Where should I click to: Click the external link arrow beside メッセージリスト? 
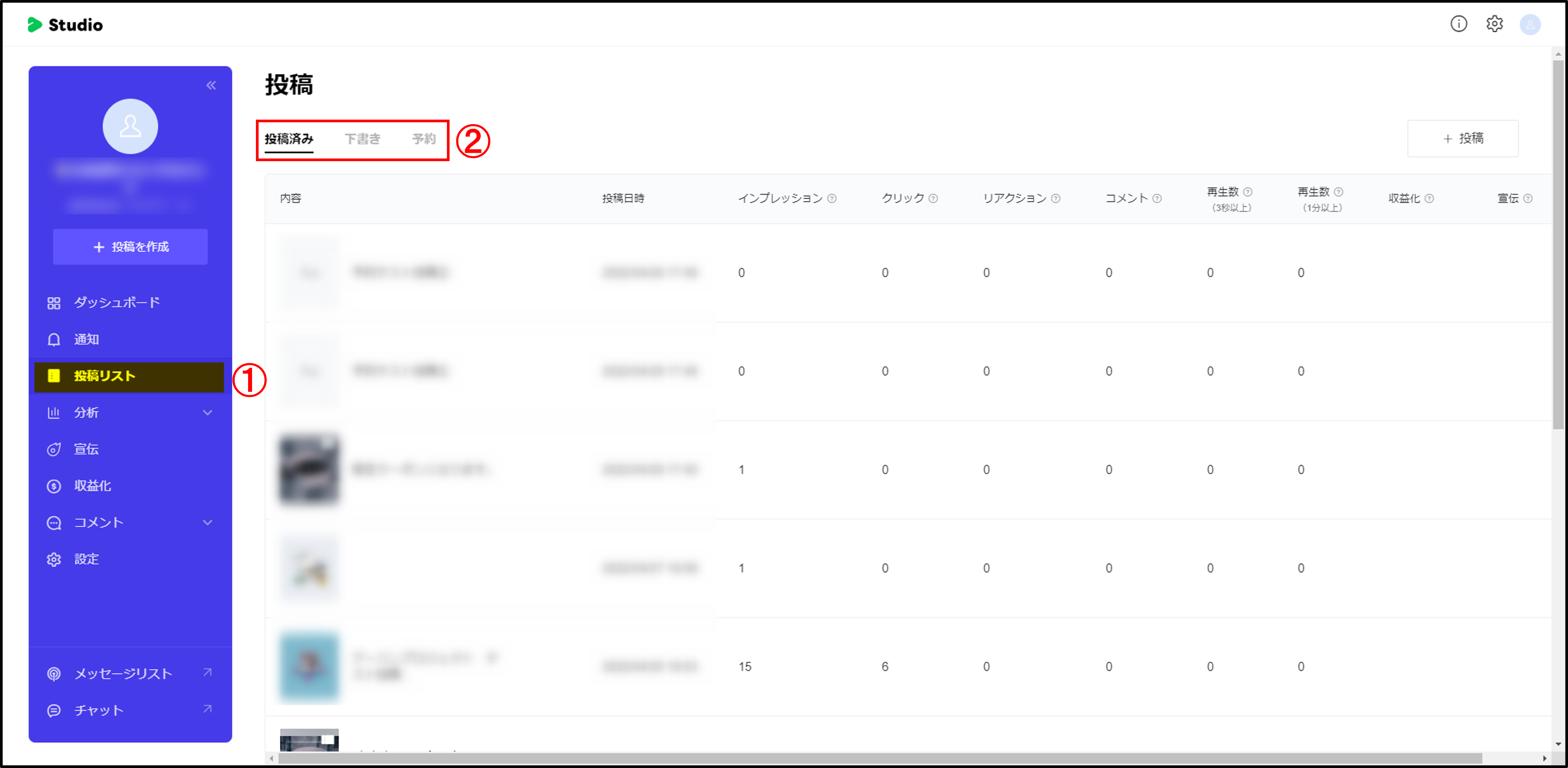click(x=208, y=673)
